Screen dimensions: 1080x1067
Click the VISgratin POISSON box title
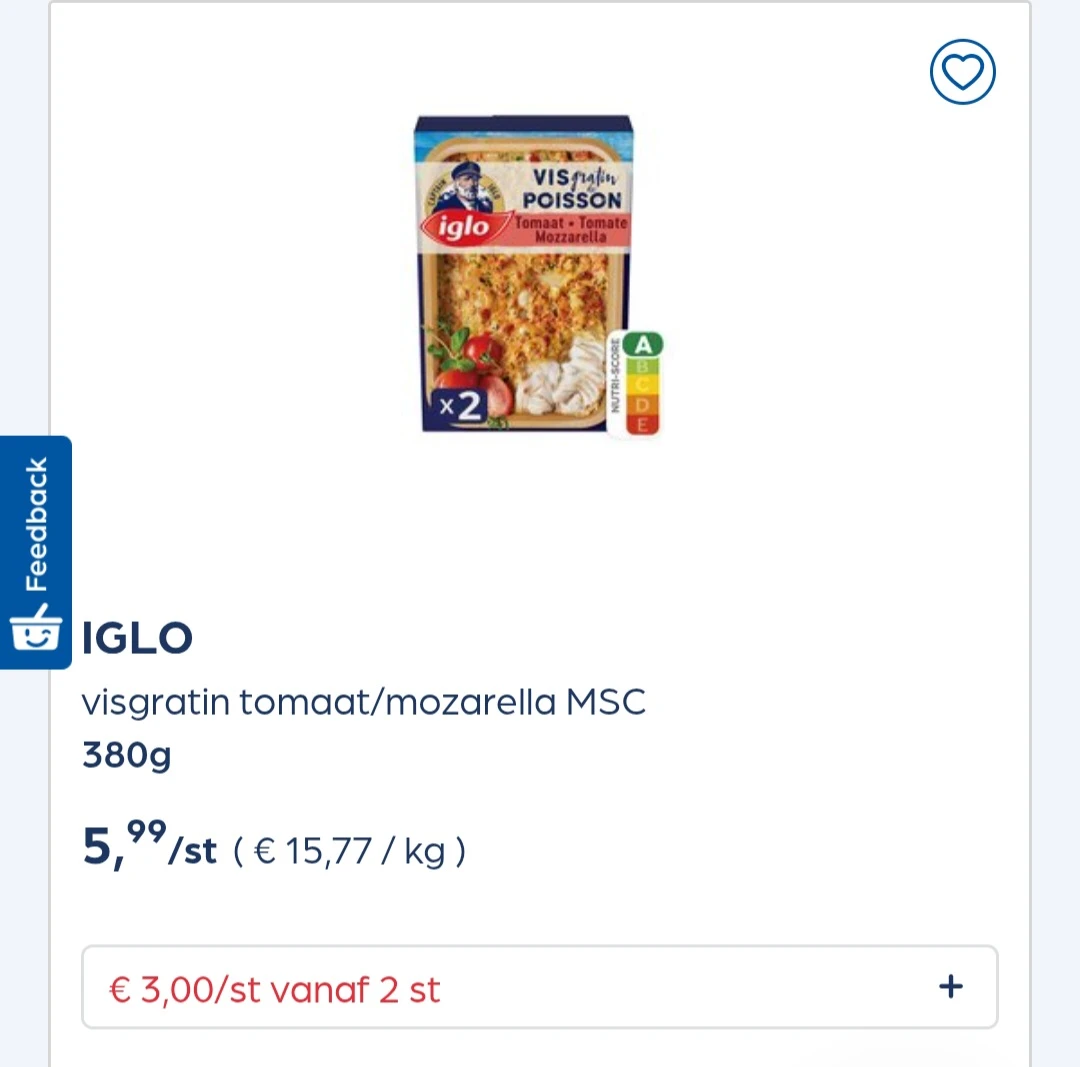572,187
